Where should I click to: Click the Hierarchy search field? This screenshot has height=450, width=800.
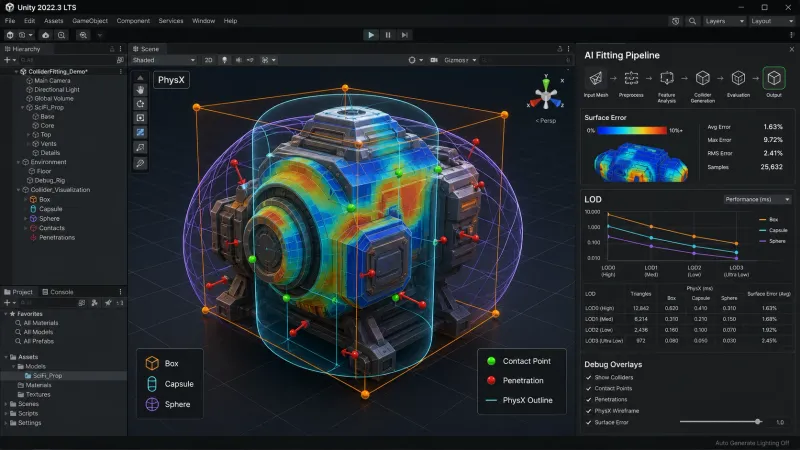67,60
